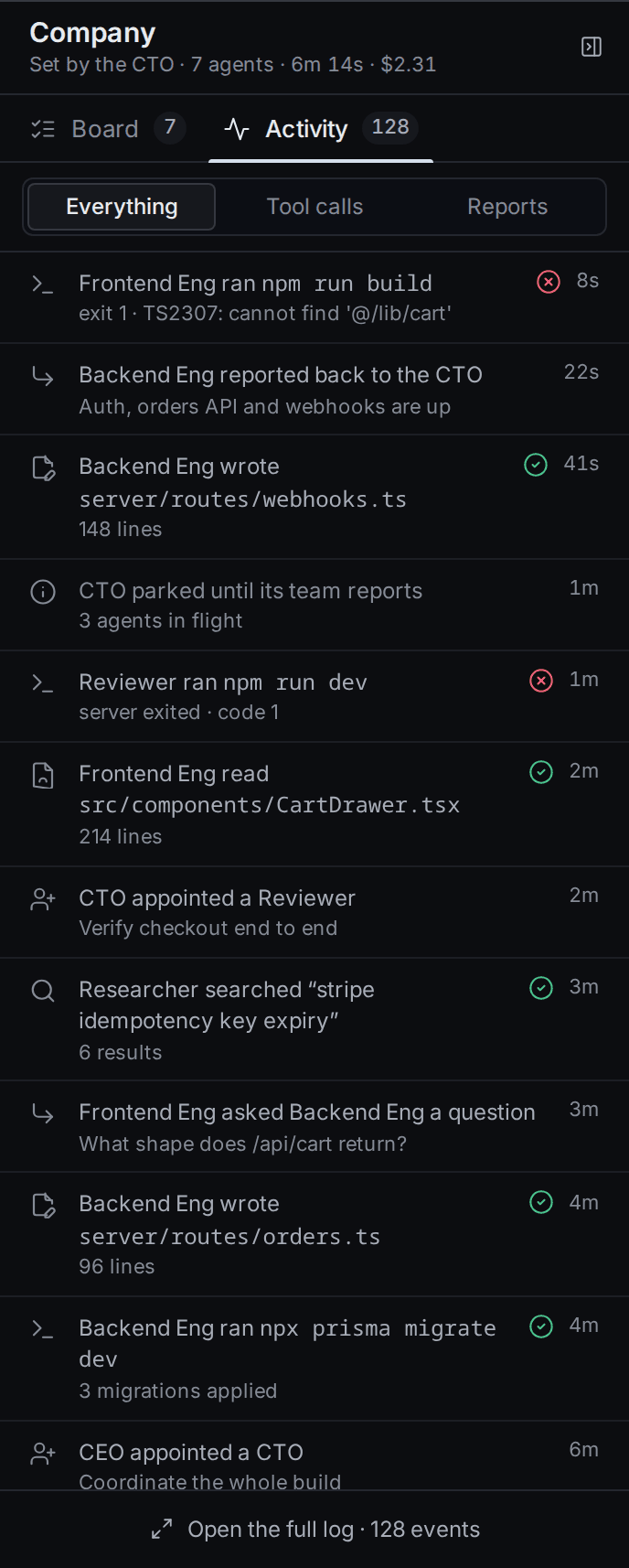
Task: Click the 'Company' panel title
Action: 92,33
